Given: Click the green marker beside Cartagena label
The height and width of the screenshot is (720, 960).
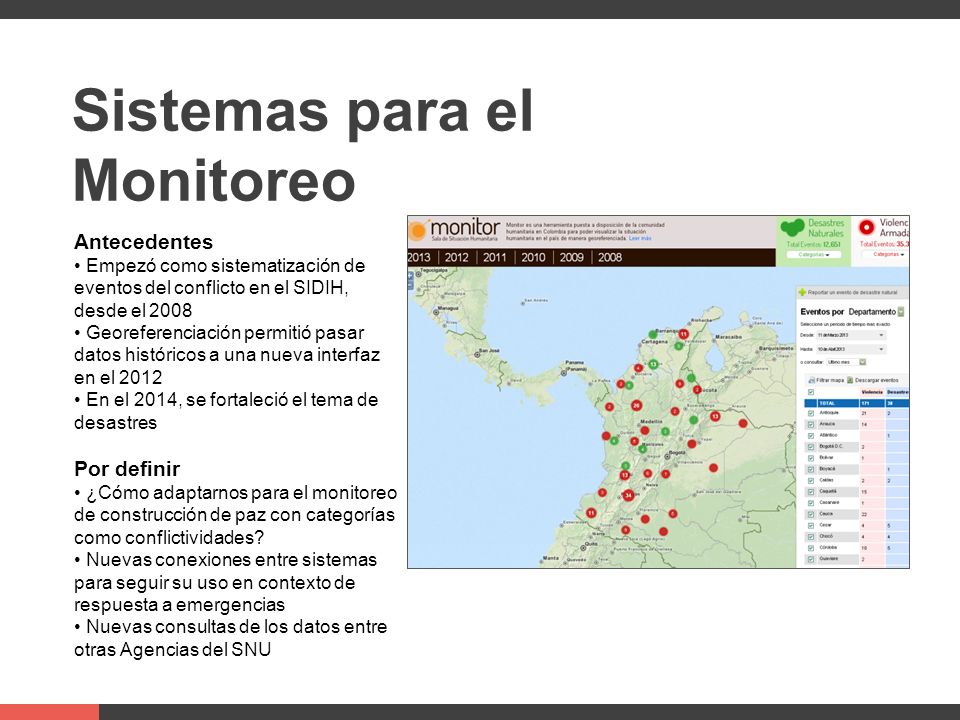Looking at the screenshot, I should (x=653, y=334).
